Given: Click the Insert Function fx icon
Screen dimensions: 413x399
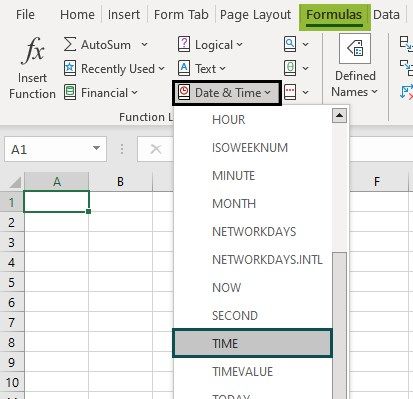Looking at the screenshot, I should point(33,51).
